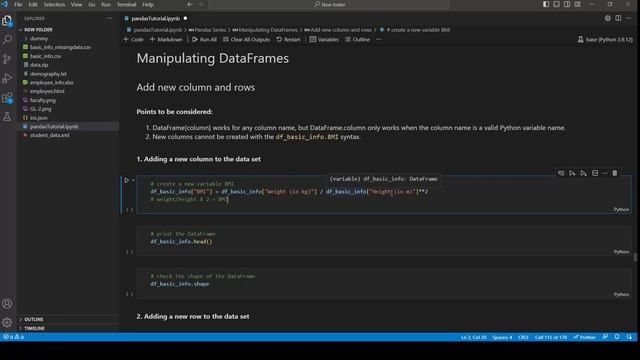Run the BMI code cell
This screenshot has height=360, width=640.
click(x=127, y=180)
